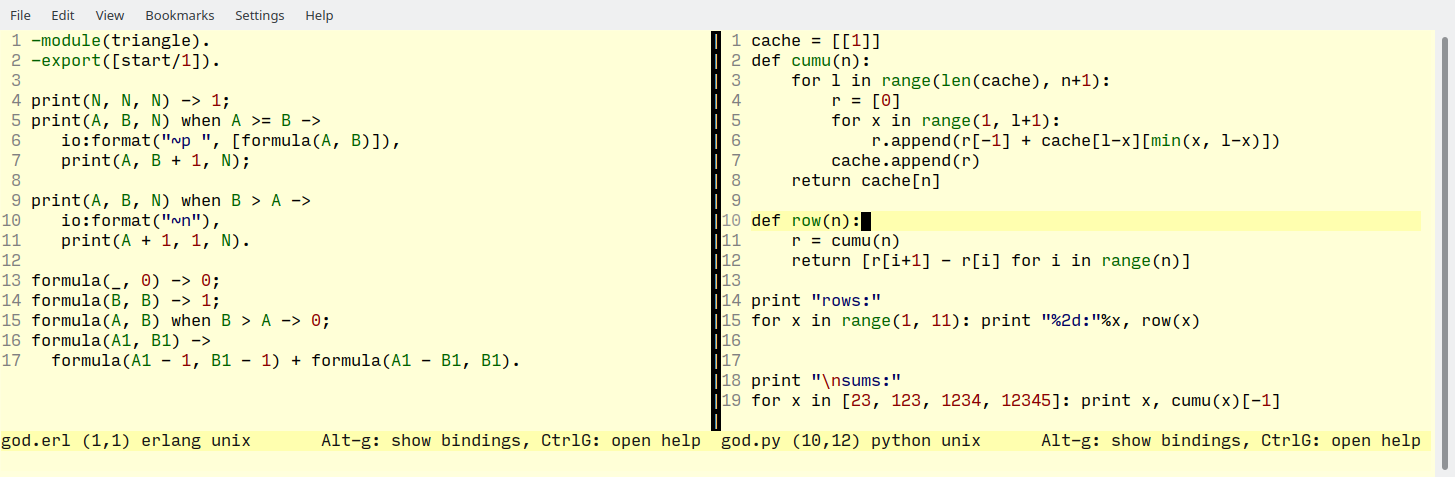Click the for l in range(len(cache), n+1): line
Image resolution: width=1455 pixels, height=477 pixels.
pyautogui.click(x=951, y=81)
